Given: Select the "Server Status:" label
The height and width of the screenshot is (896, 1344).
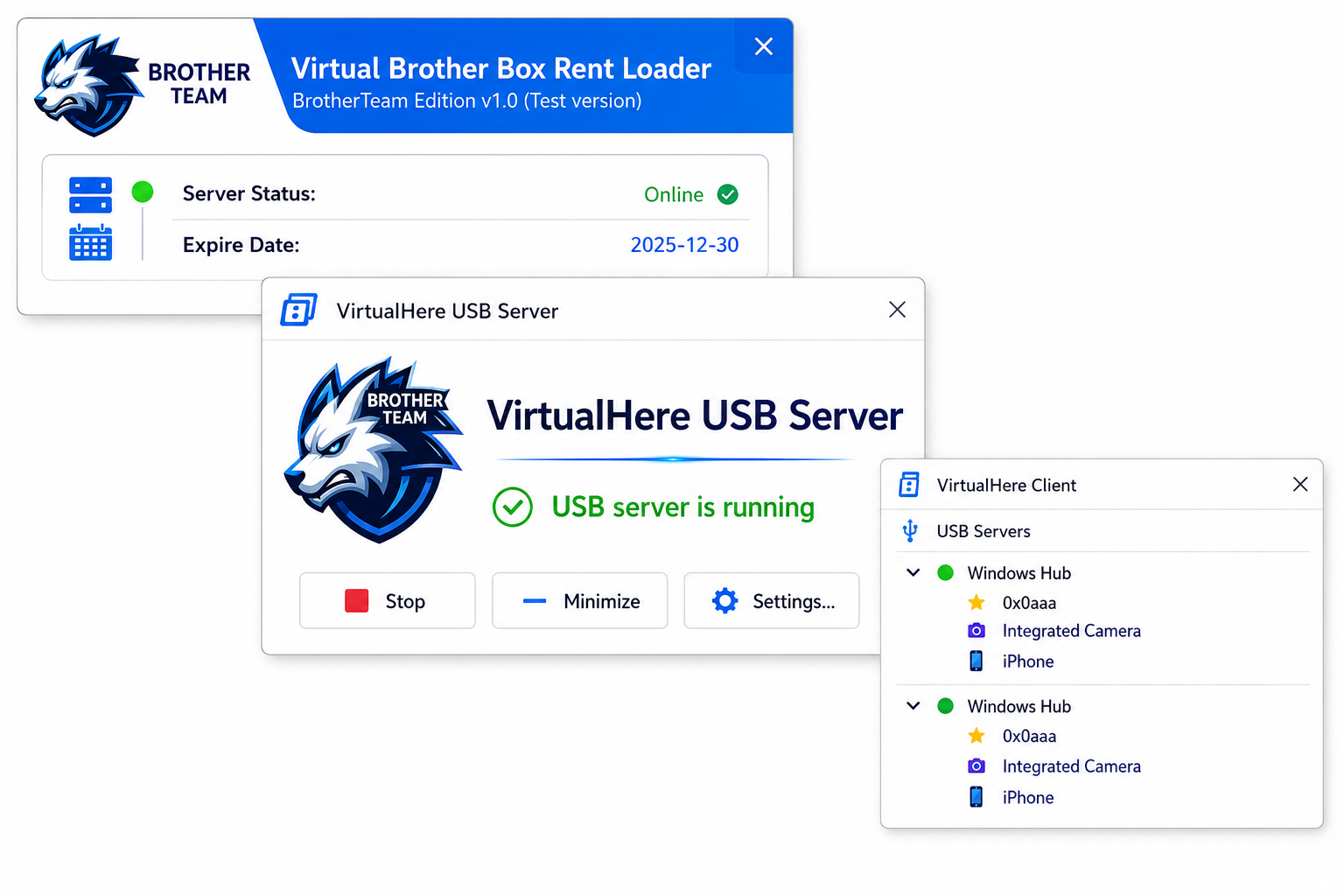Looking at the screenshot, I should click(249, 193).
